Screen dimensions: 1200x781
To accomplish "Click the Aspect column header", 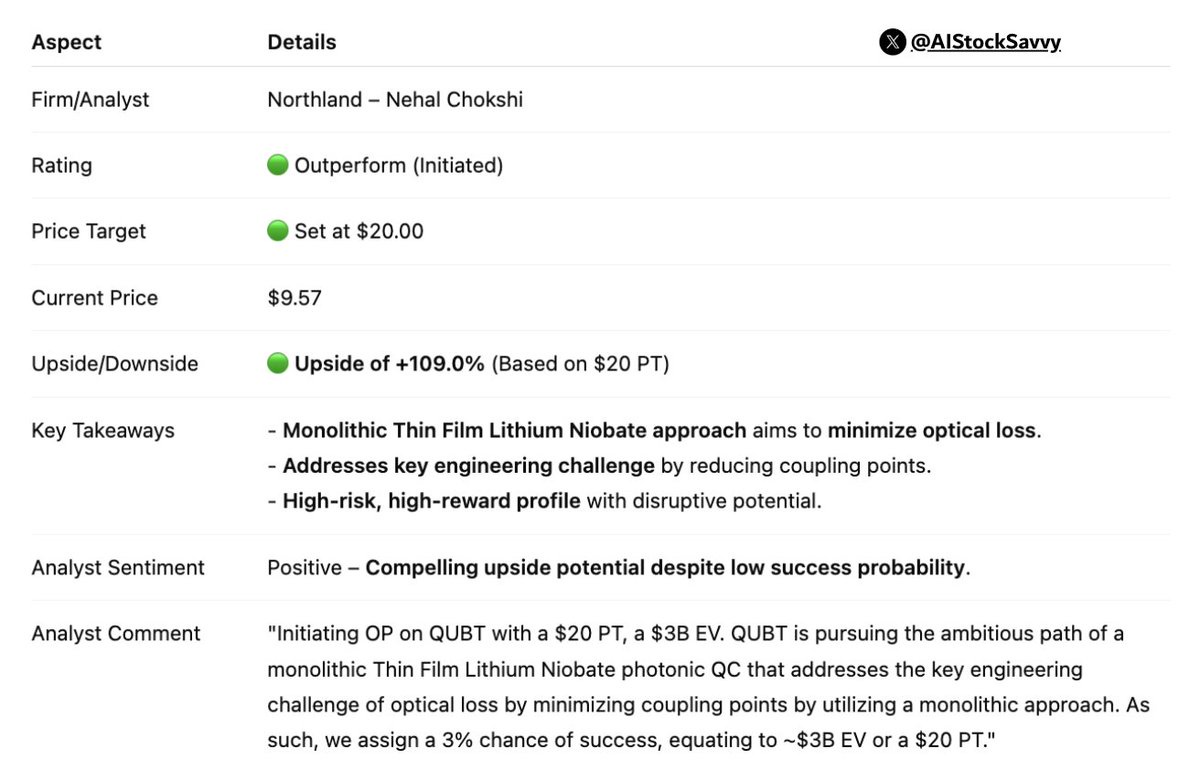I will 66,42.
